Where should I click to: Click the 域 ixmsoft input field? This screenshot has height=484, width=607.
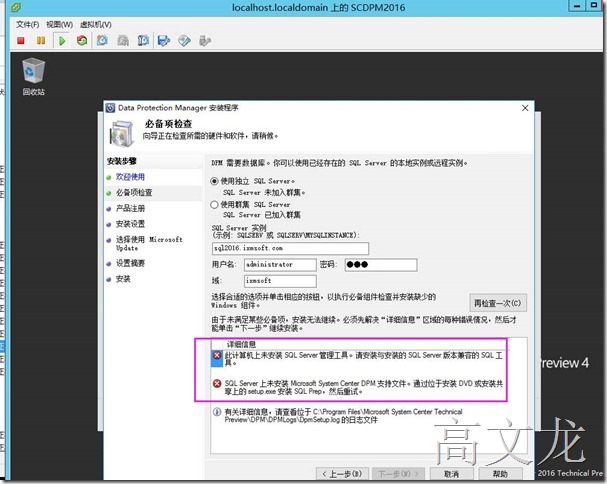click(280, 281)
